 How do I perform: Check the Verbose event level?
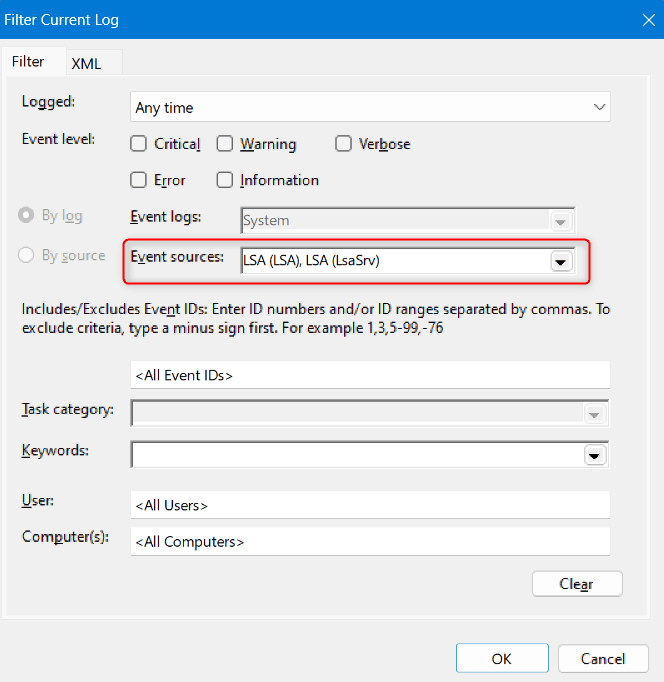(x=343, y=144)
